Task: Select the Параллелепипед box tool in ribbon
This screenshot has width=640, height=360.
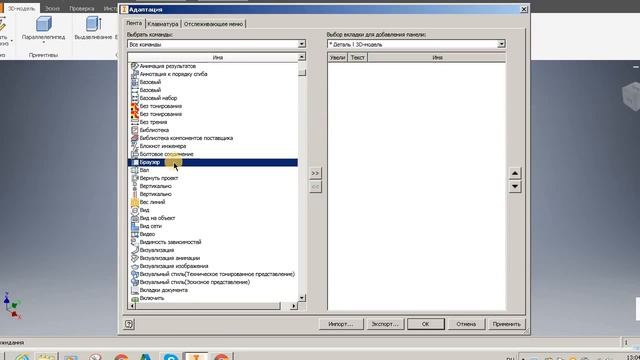Action: (43, 29)
